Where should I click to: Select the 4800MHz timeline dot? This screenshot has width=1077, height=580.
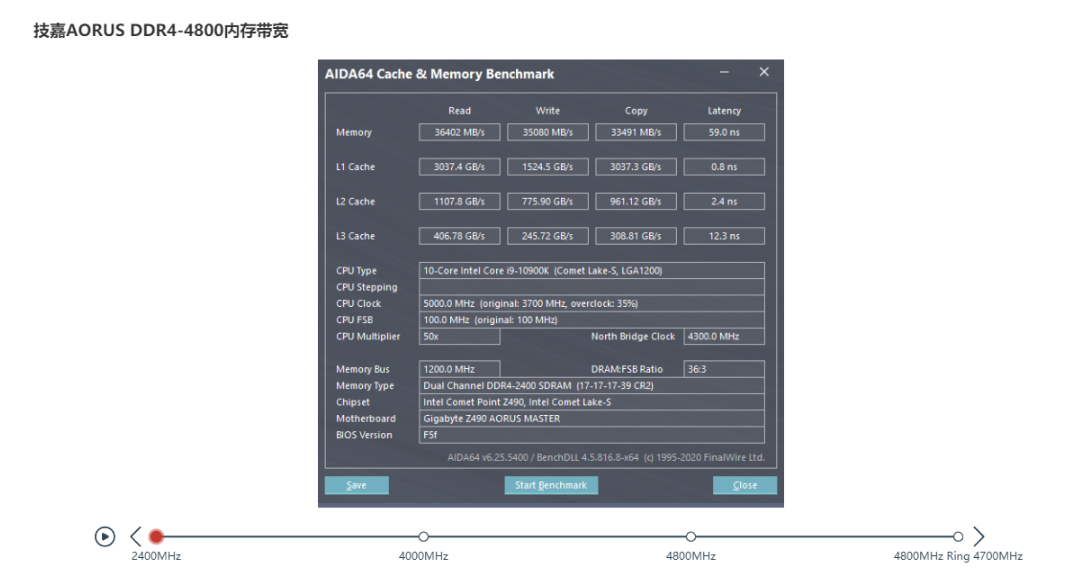[x=691, y=537]
